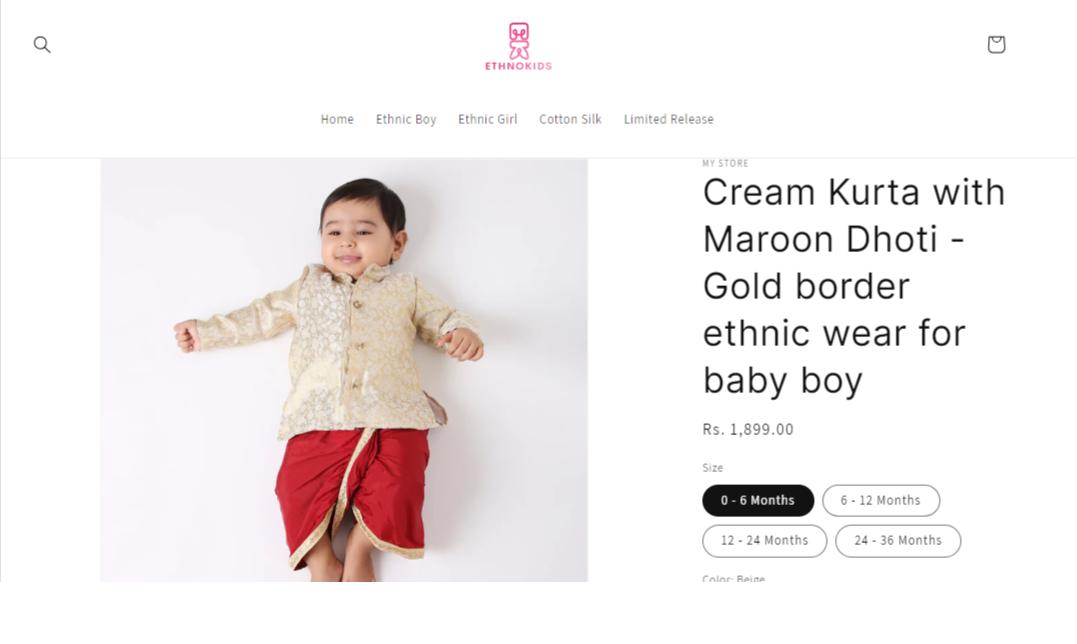Open the Cotton Silk category
1077x644 pixels.
(x=570, y=119)
